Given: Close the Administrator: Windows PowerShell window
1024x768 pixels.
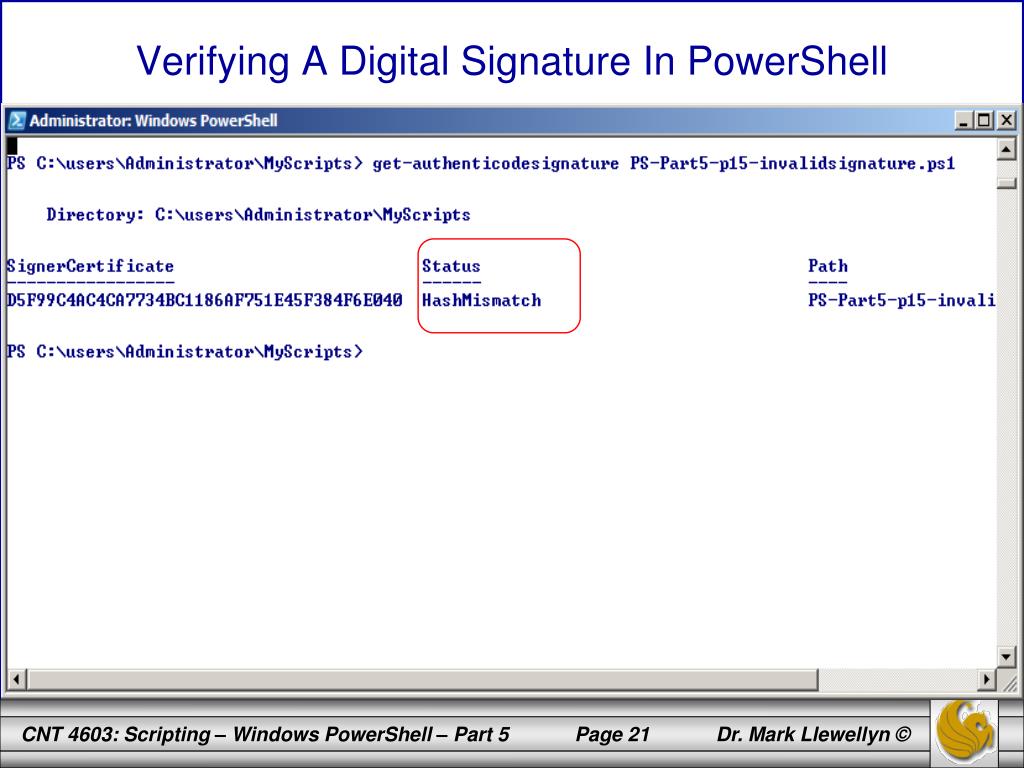Looking at the screenshot, I should [x=1006, y=121].
